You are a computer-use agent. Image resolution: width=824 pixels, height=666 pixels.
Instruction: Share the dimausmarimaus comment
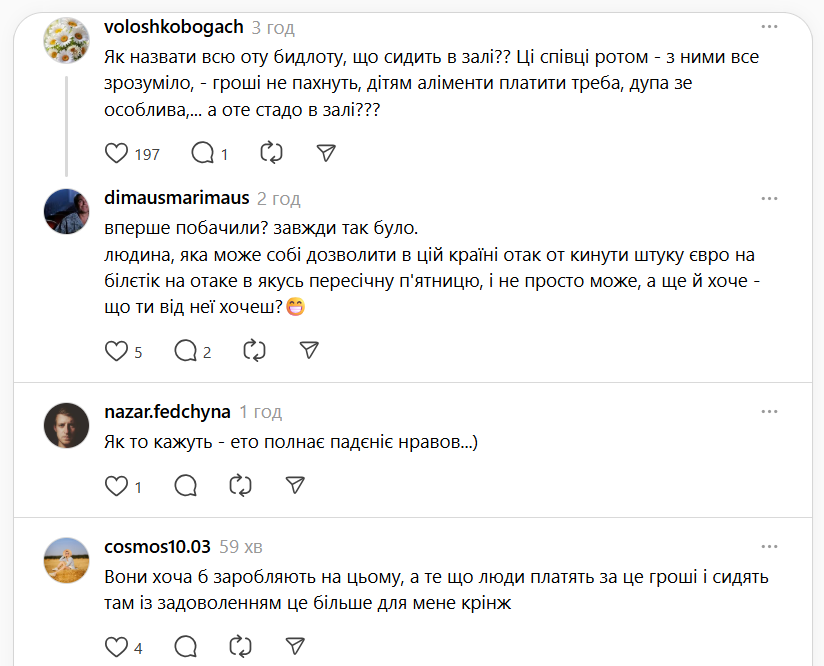309,351
